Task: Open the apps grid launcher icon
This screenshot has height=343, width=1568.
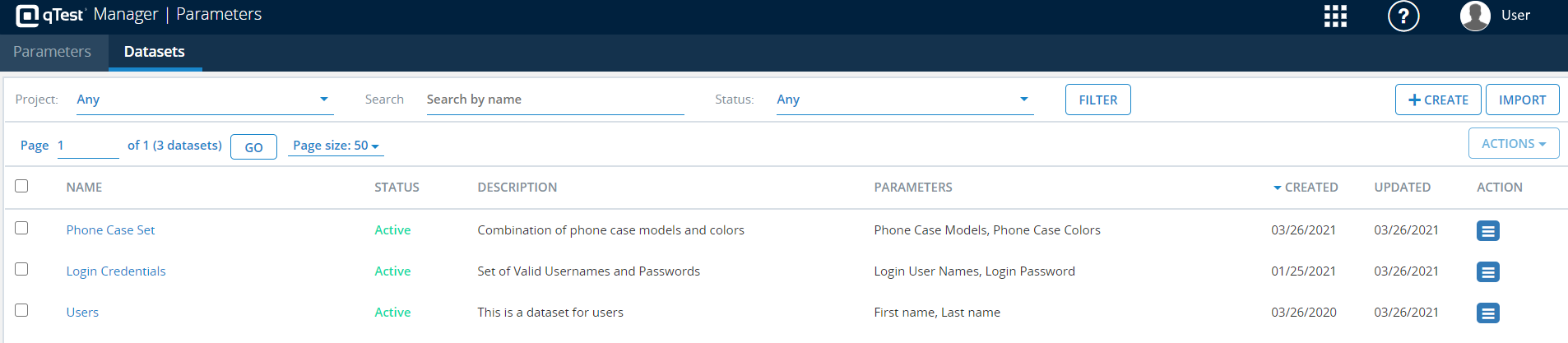Action: pos(1335,16)
